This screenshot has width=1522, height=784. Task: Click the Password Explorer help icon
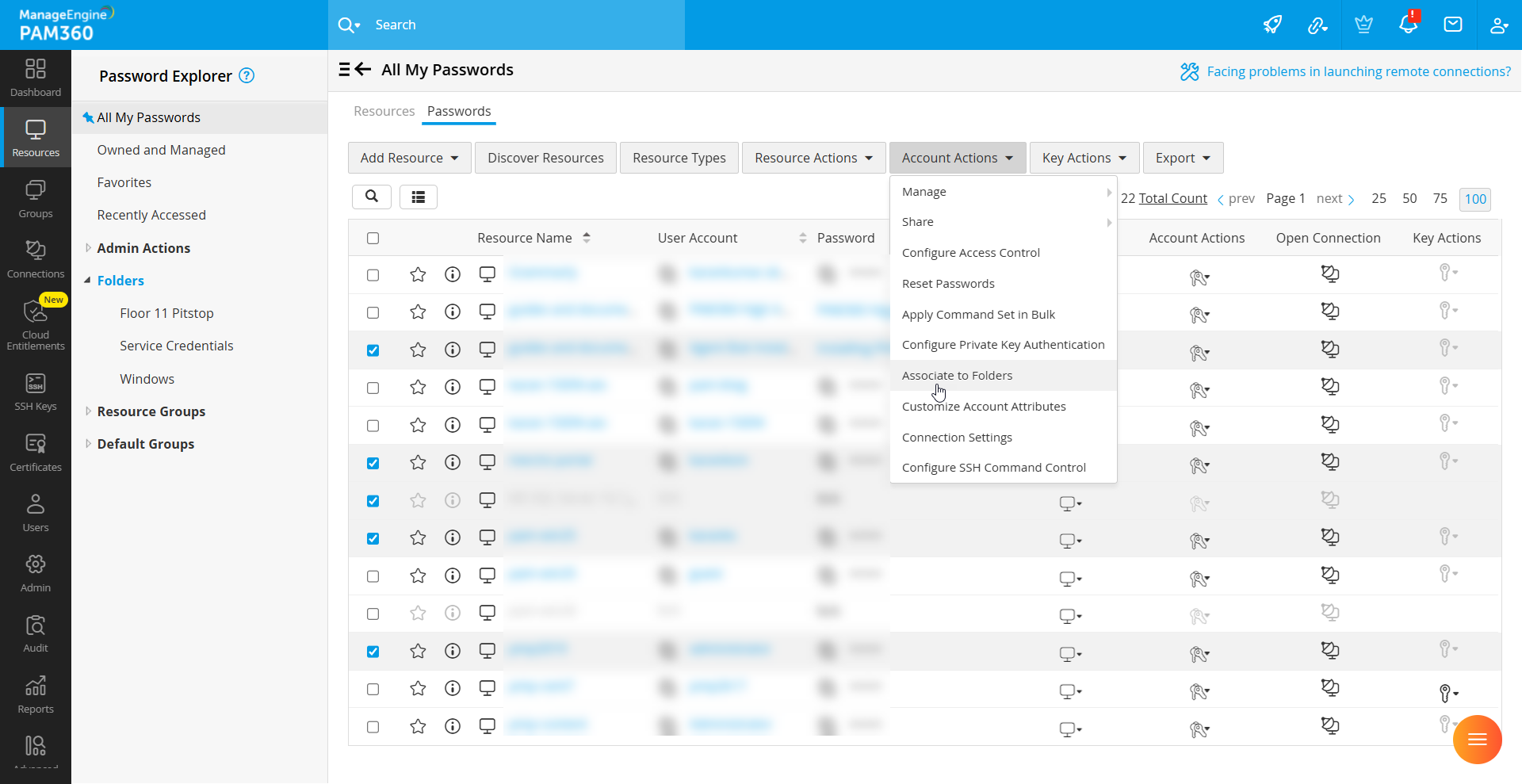[247, 75]
